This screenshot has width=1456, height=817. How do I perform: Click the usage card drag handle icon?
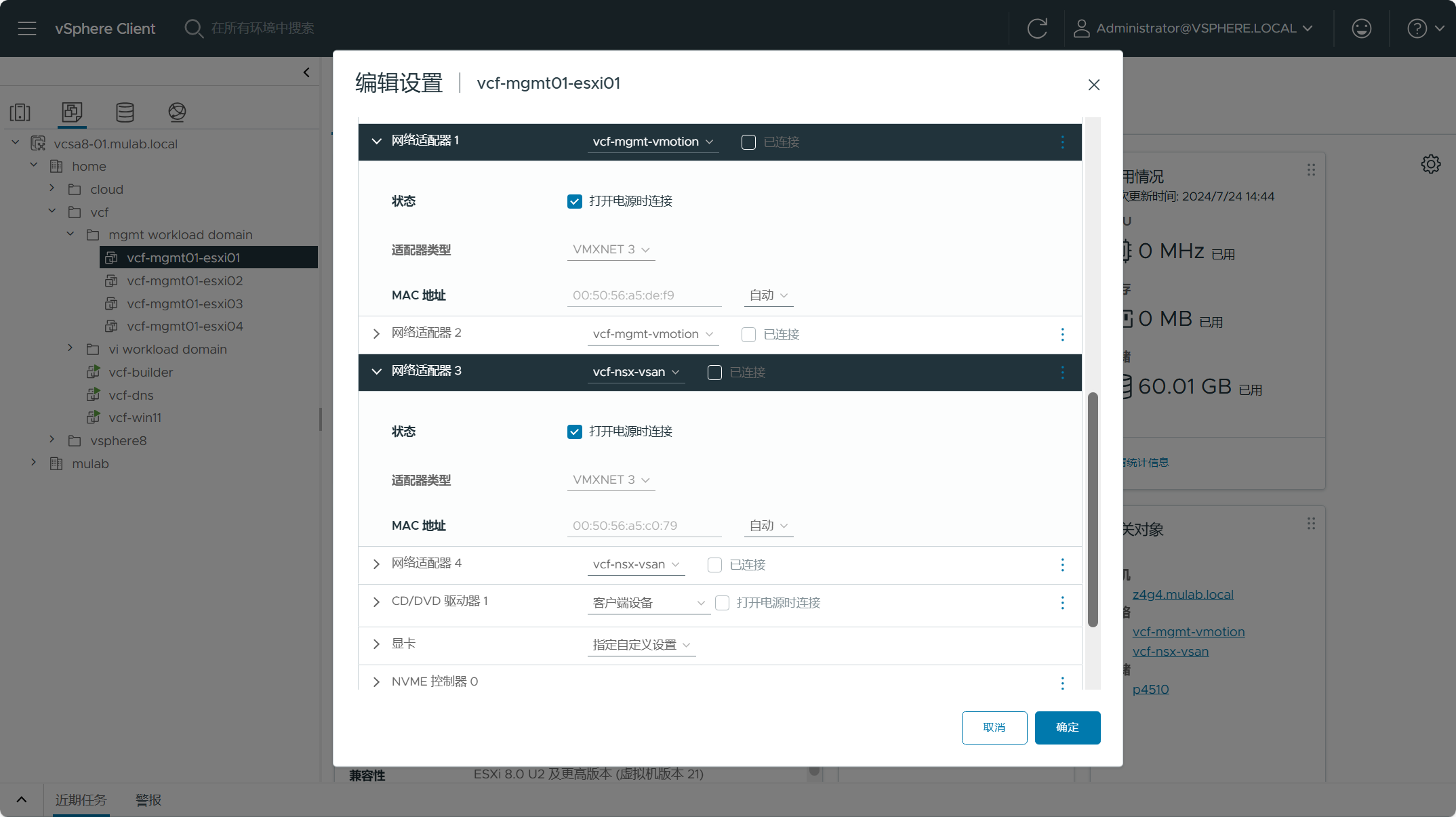[1311, 170]
